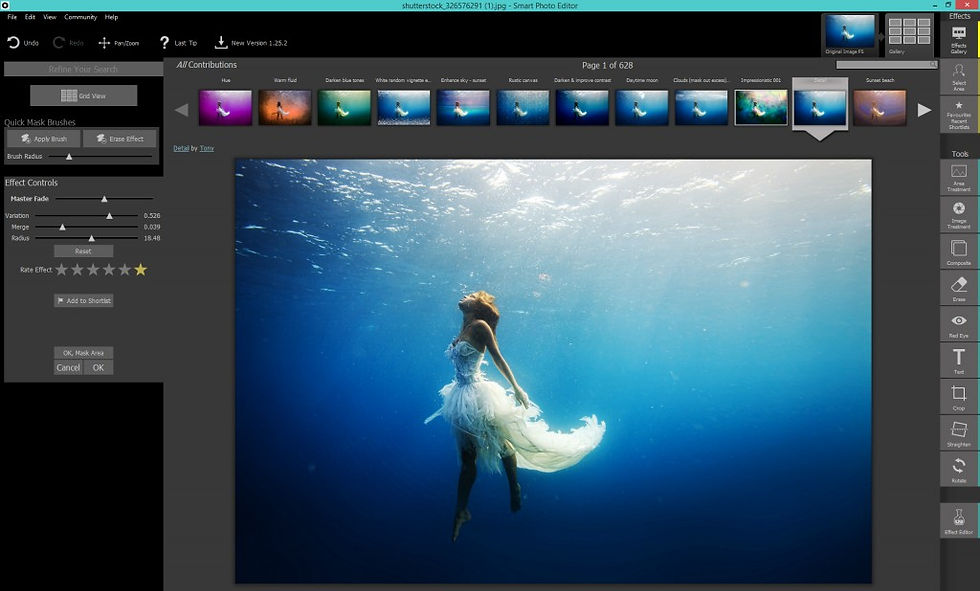
Task: Click the OK, Mask Area button
Action: [83, 353]
